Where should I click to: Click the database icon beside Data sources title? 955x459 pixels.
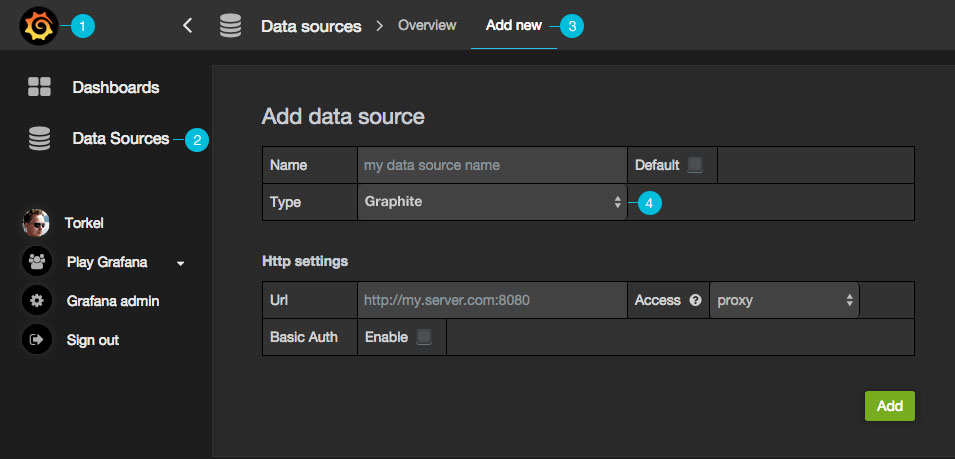coord(231,26)
